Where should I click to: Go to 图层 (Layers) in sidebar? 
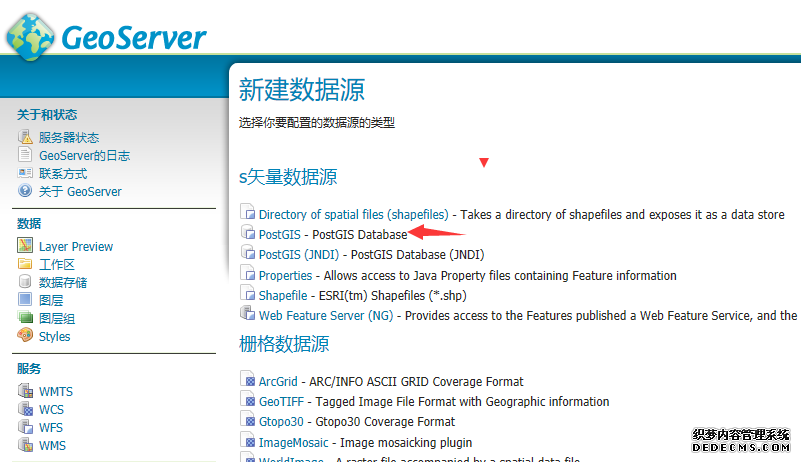[x=51, y=300]
